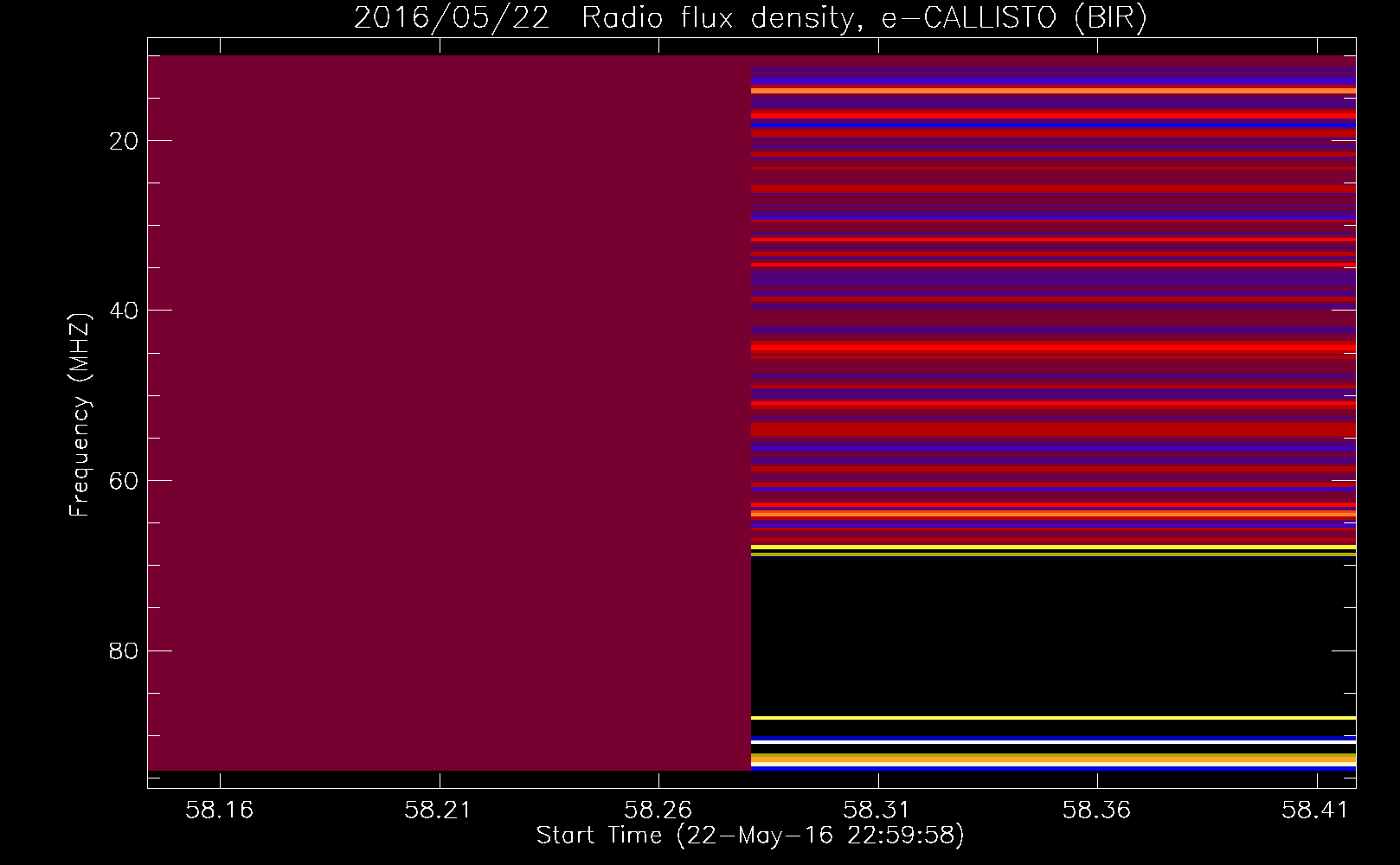This screenshot has height=865, width=1400.
Task: Click time tick label '58.26'
Action: (x=658, y=811)
